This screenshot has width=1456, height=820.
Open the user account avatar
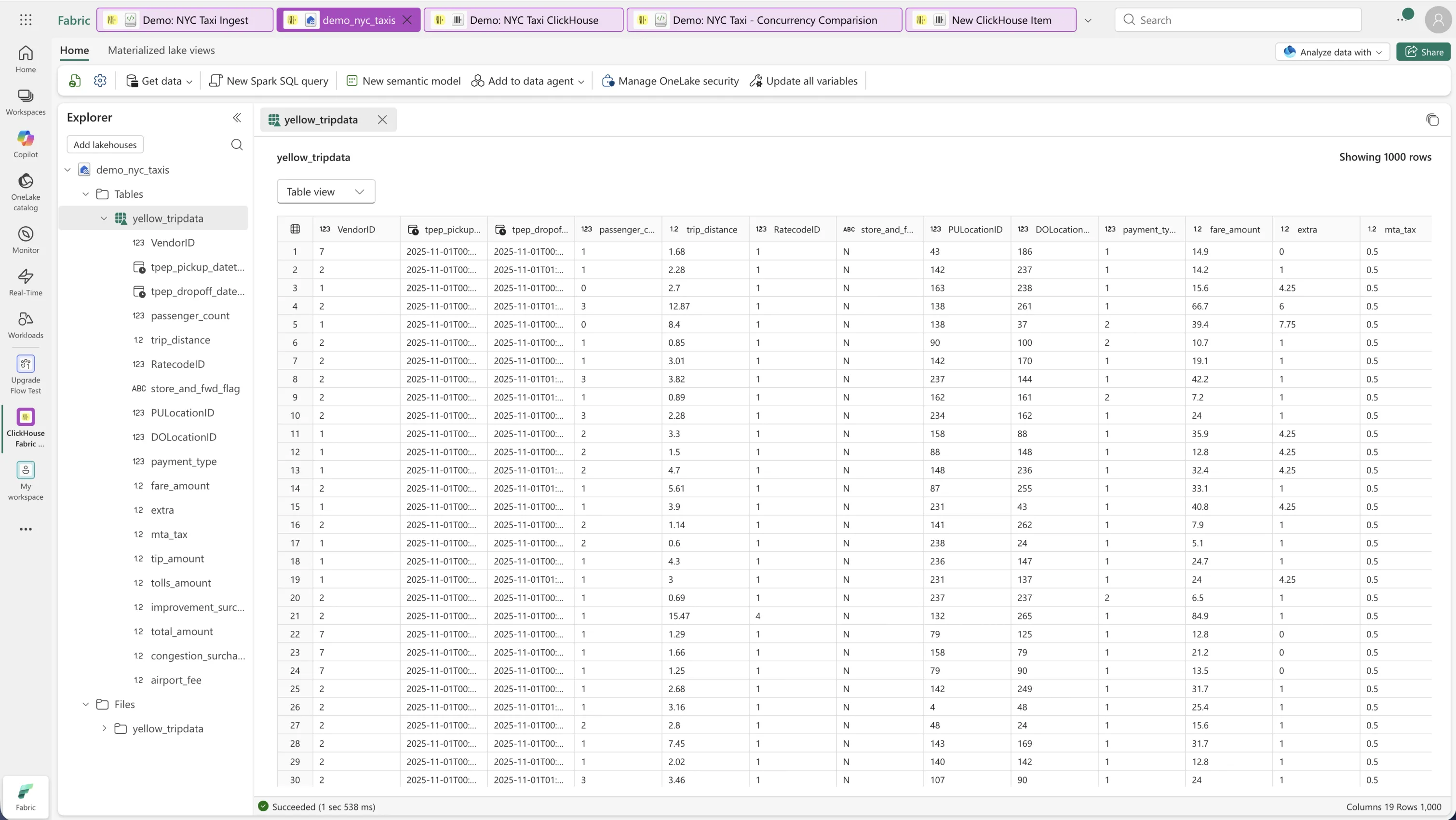click(x=1438, y=20)
